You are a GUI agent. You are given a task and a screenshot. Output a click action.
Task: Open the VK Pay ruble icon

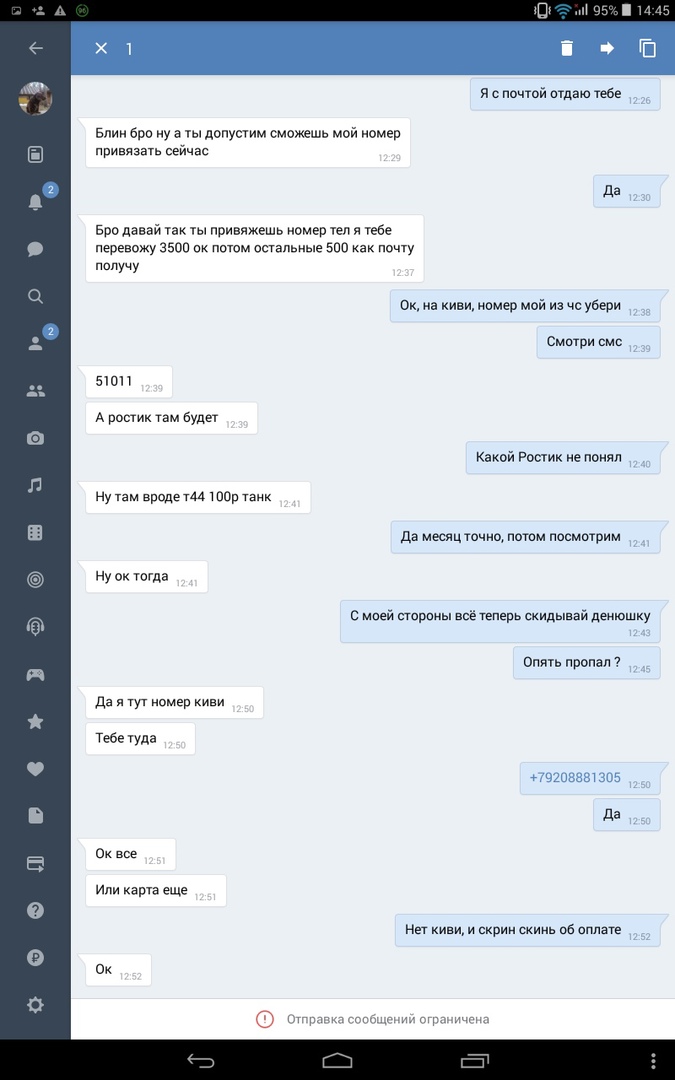tap(35, 957)
